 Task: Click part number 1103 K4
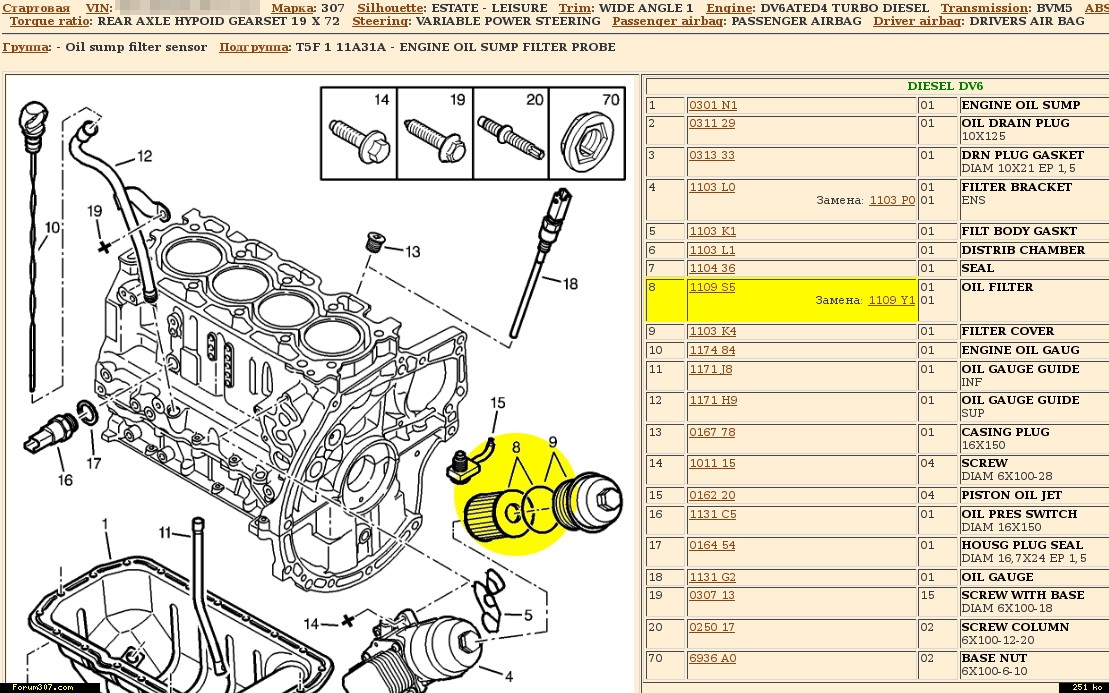[x=712, y=332]
